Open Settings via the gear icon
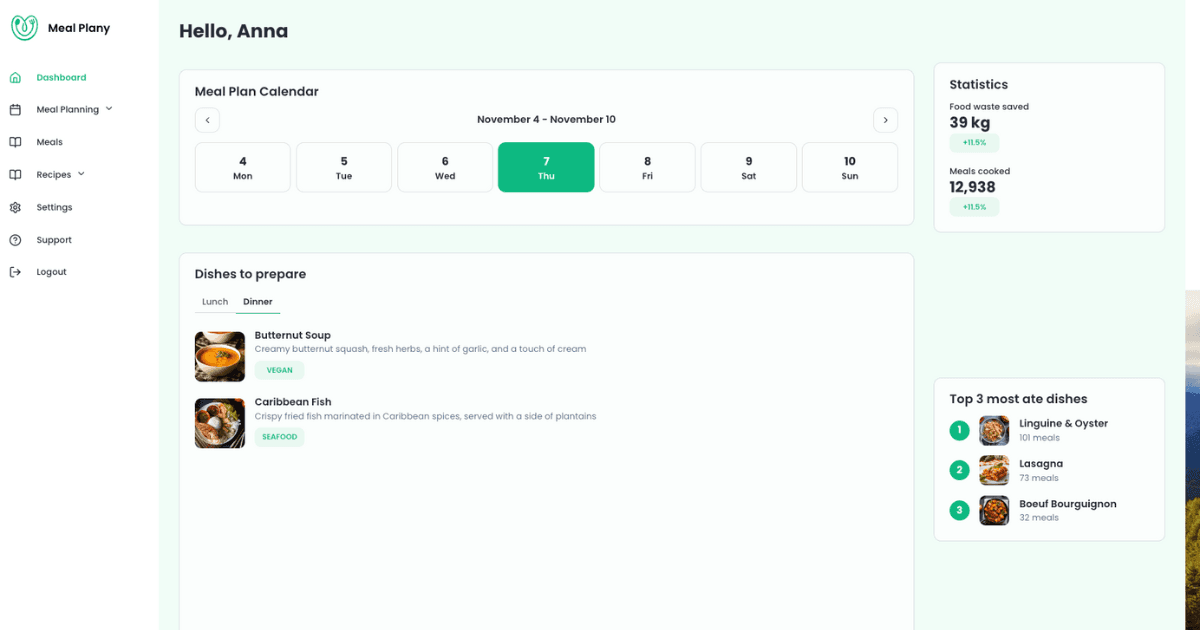 (x=15, y=207)
